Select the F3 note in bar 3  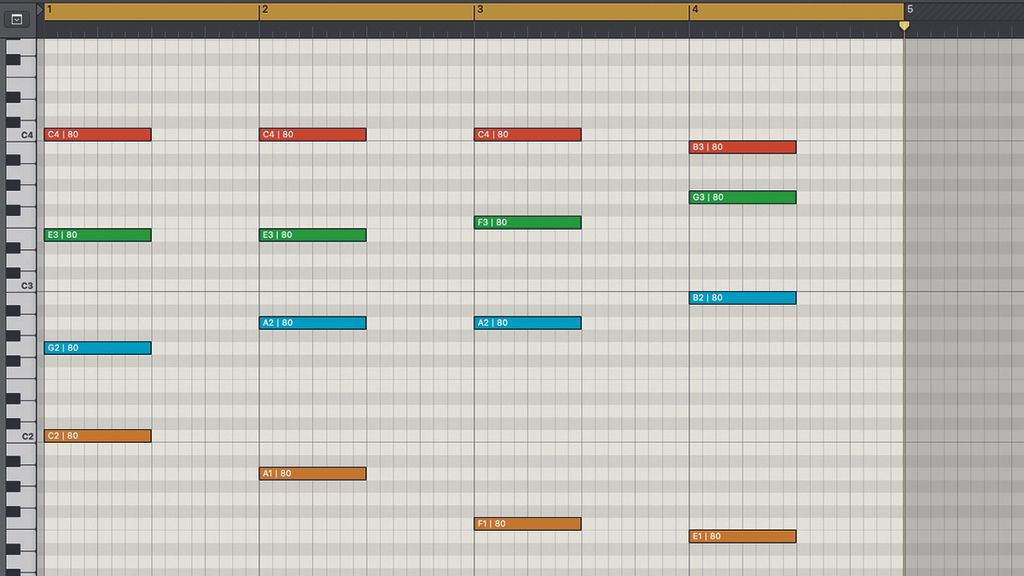coord(527,222)
